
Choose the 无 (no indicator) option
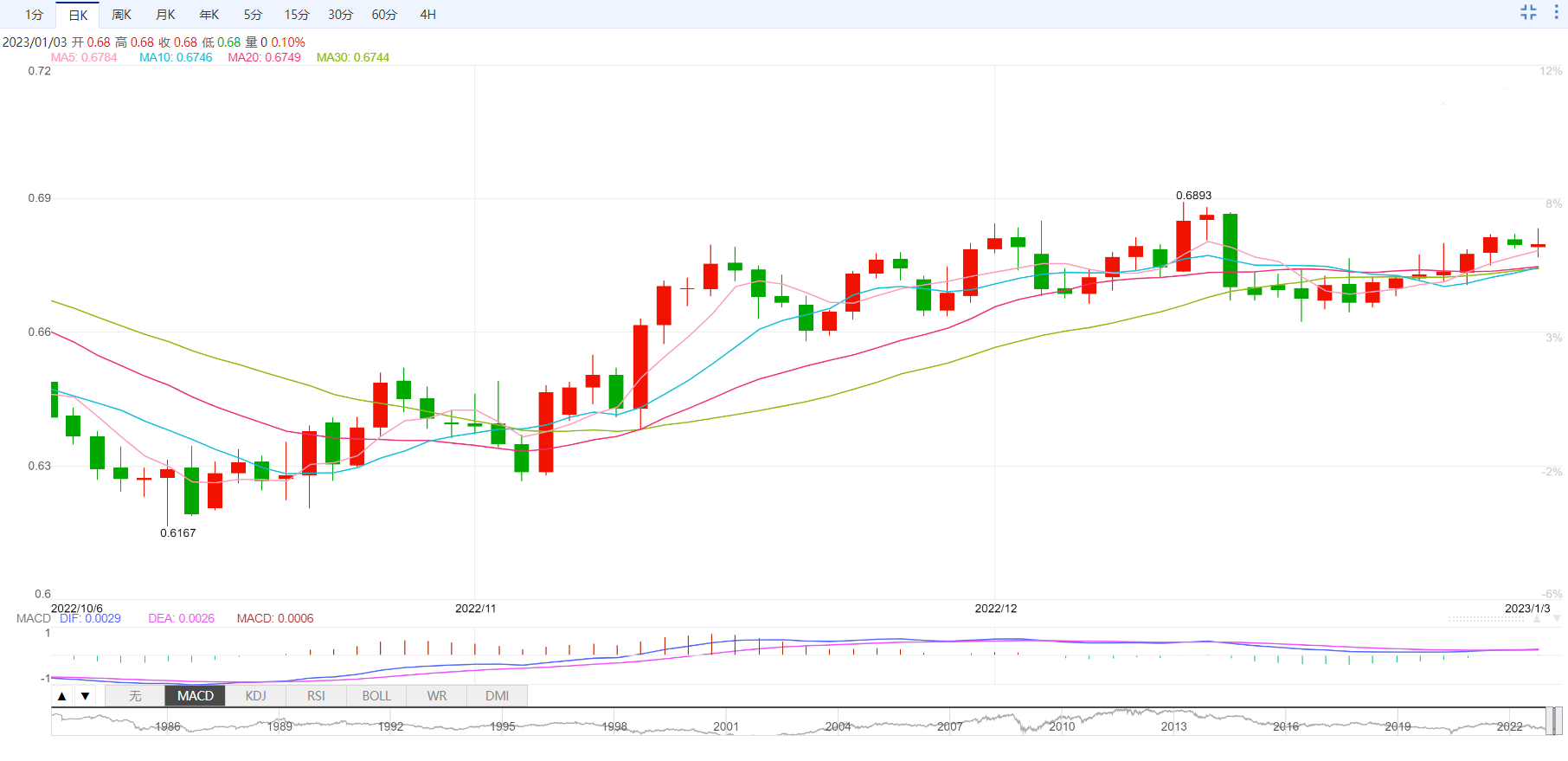click(135, 696)
